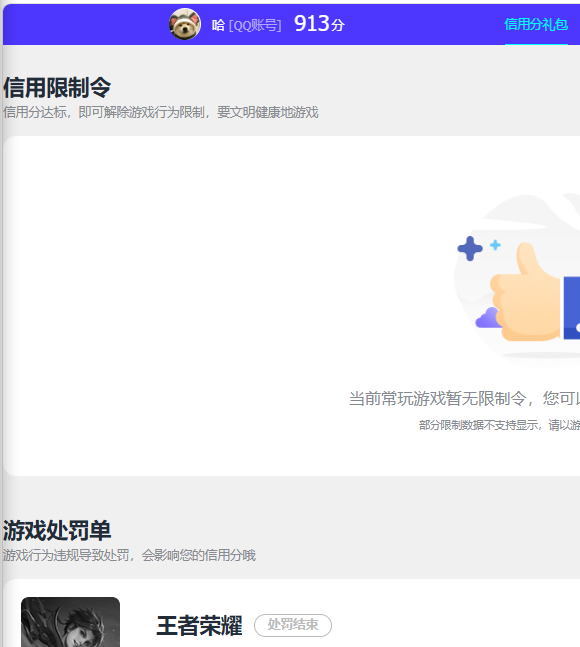The width and height of the screenshot is (580, 647).
Task: Click the 部分限制数据不支持显示 note
Action: [499, 425]
